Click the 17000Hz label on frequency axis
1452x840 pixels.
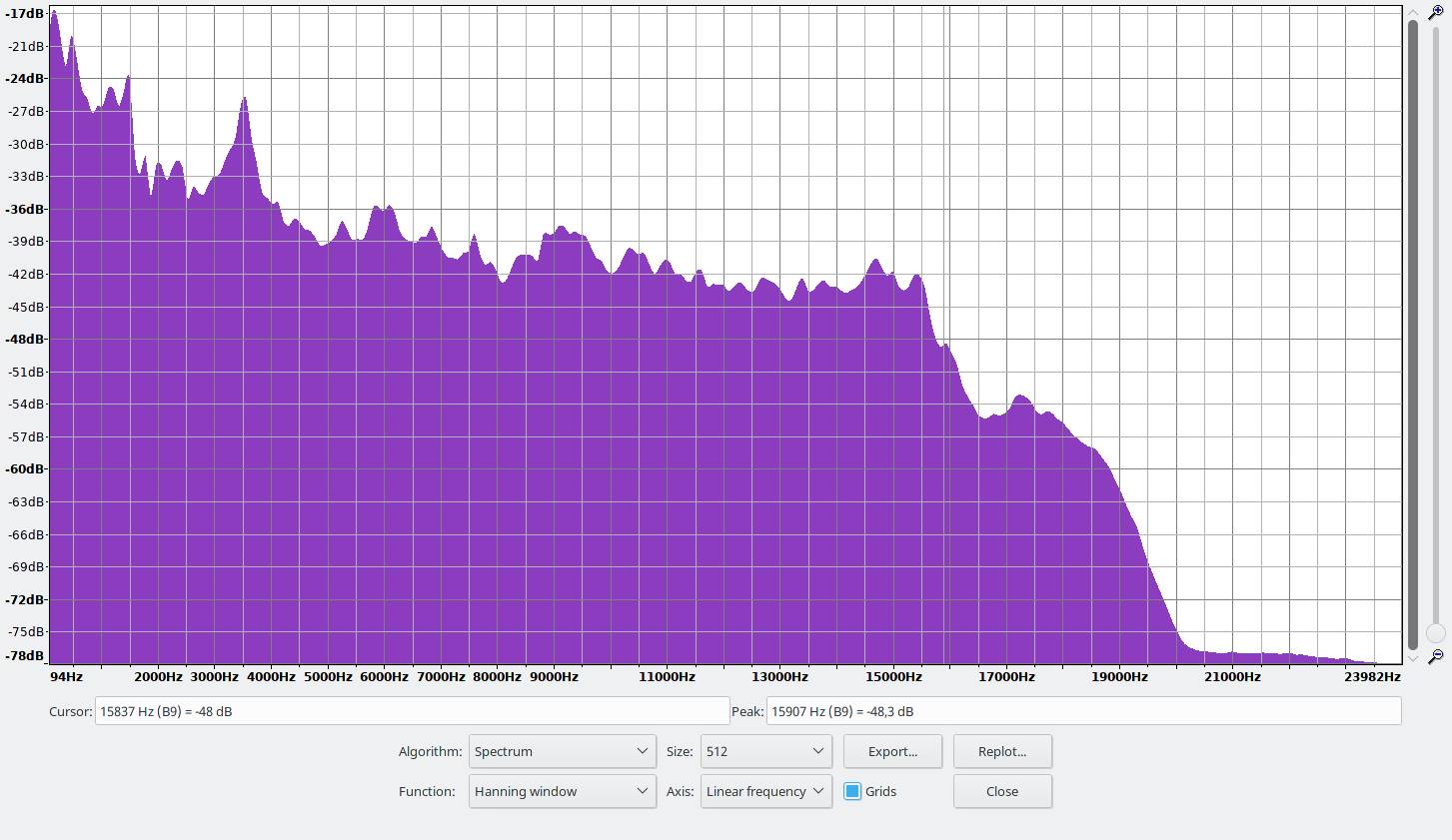tap(1006, 676)
